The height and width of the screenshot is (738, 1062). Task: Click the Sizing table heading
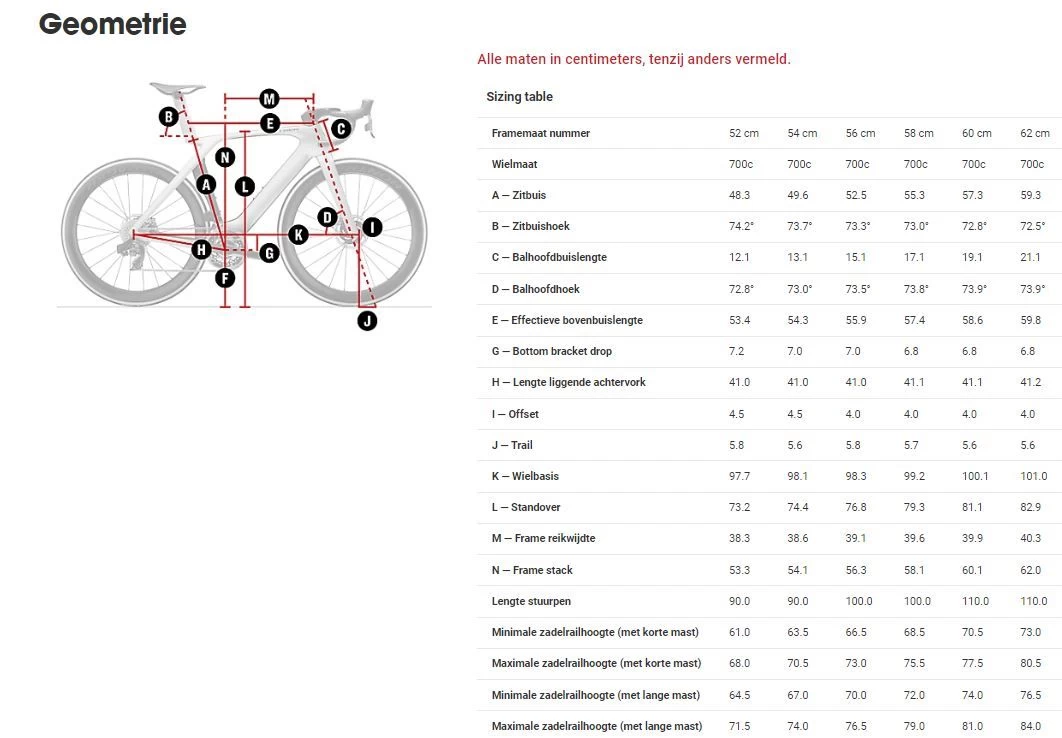[519, 97]
